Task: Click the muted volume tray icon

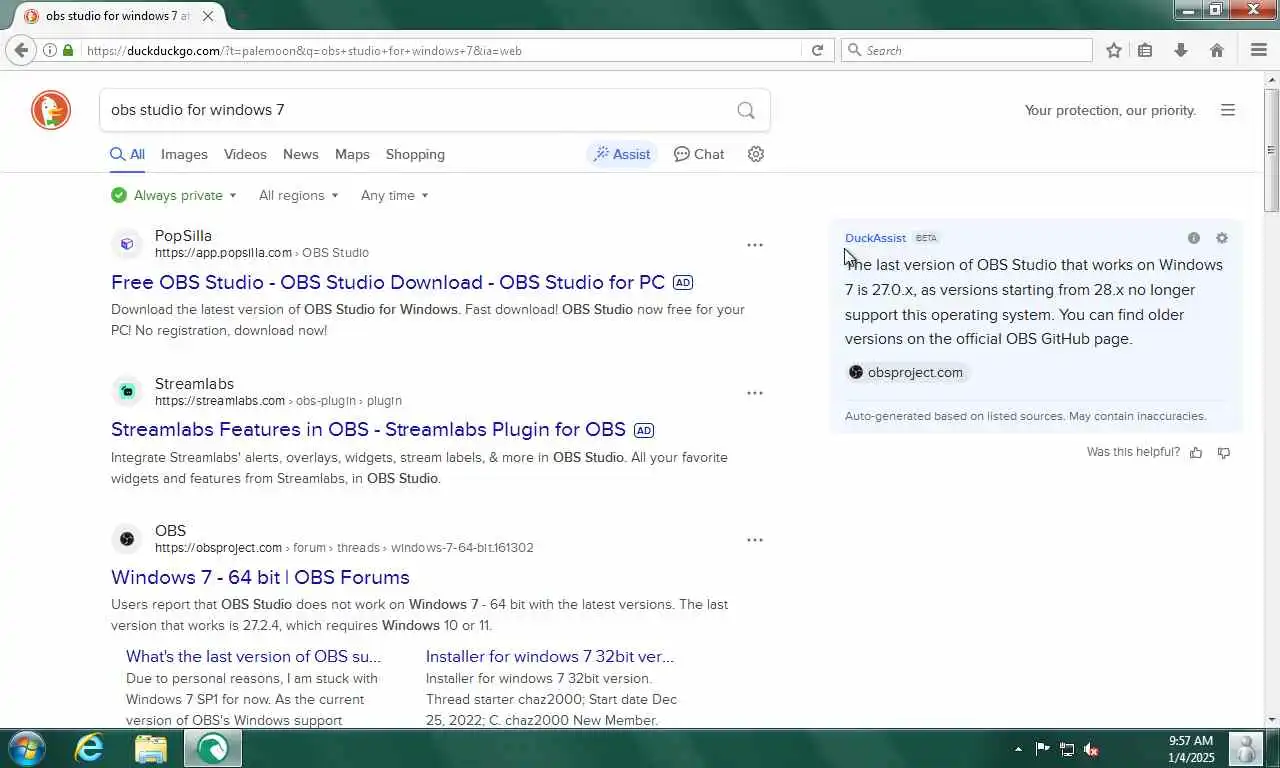Action: pos(1092,749)
